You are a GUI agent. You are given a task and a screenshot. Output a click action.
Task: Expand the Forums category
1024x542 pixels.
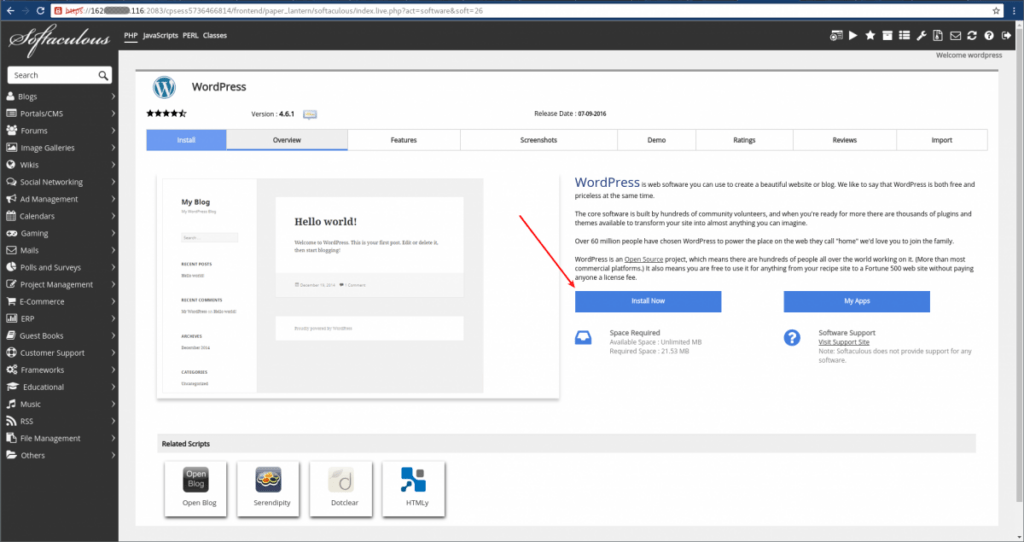coord(60,131)
